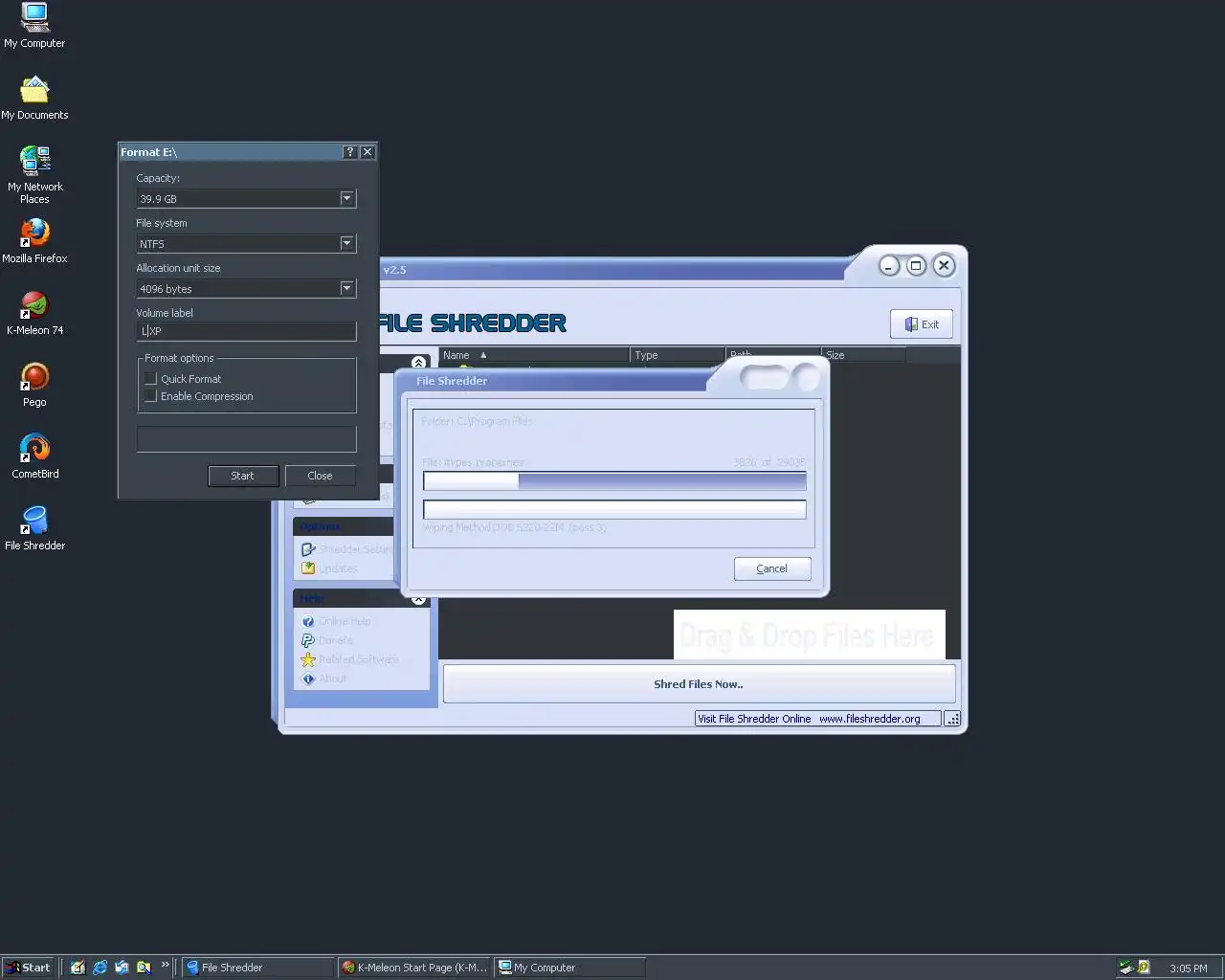Tick the Enable Compression checkbox
The height and width of the screenshot is (980, 1225).
pos(150,396)
